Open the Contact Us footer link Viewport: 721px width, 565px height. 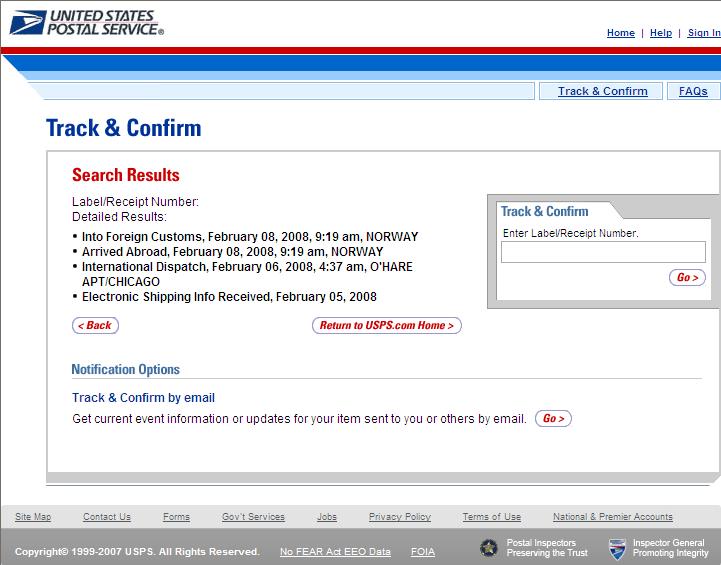coord(107,517)
